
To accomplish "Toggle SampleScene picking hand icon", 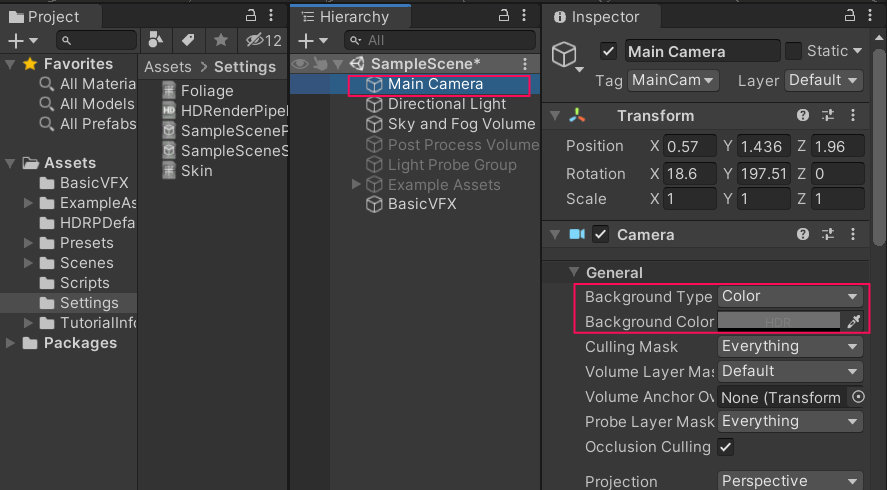I will [320, 64].
